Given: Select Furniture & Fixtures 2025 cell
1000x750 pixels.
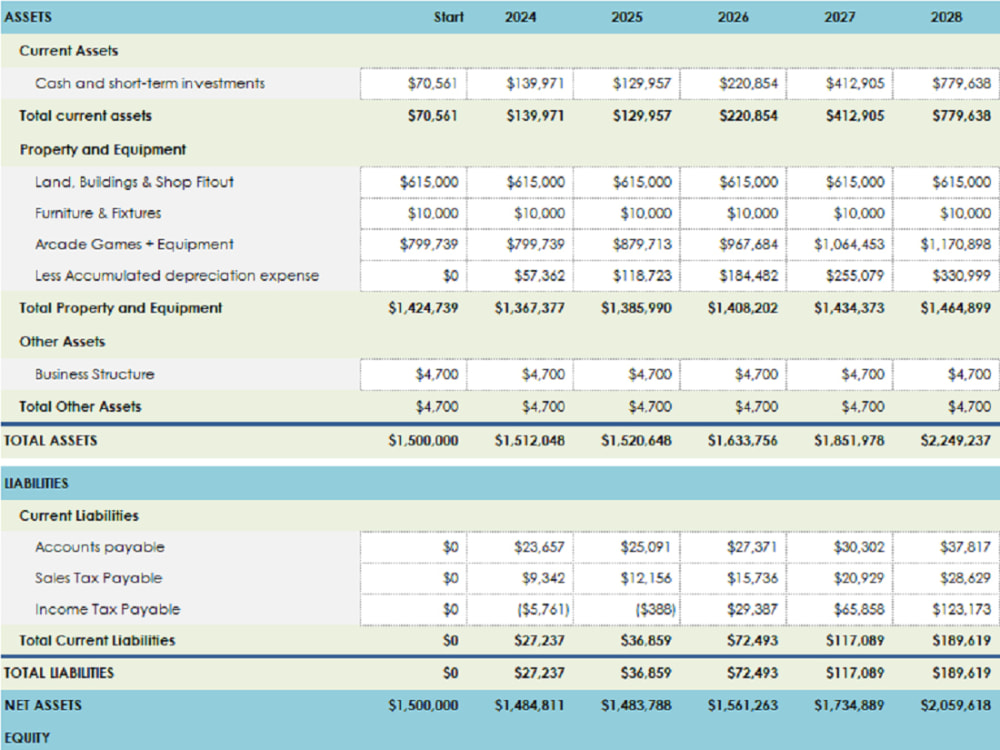Looking at the screenshot, I should pos(626,214).
